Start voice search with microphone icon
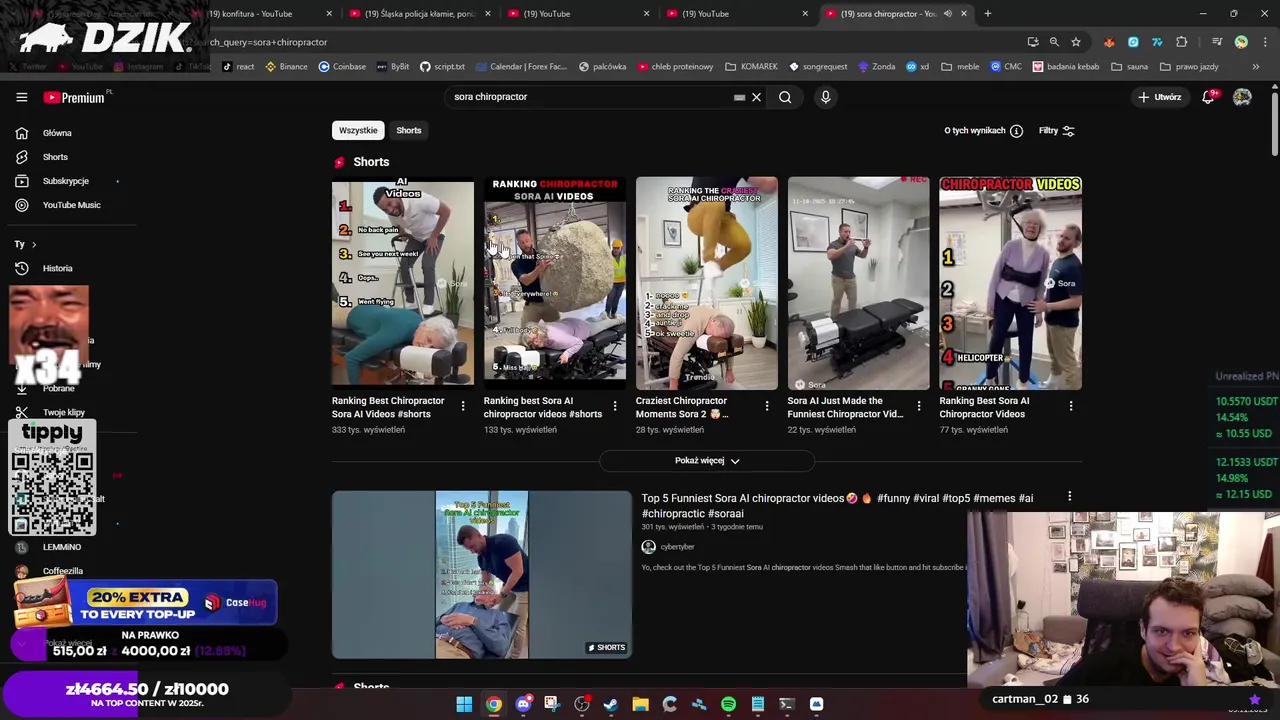This screenshot has width=1280, height=720. point(825,97)
